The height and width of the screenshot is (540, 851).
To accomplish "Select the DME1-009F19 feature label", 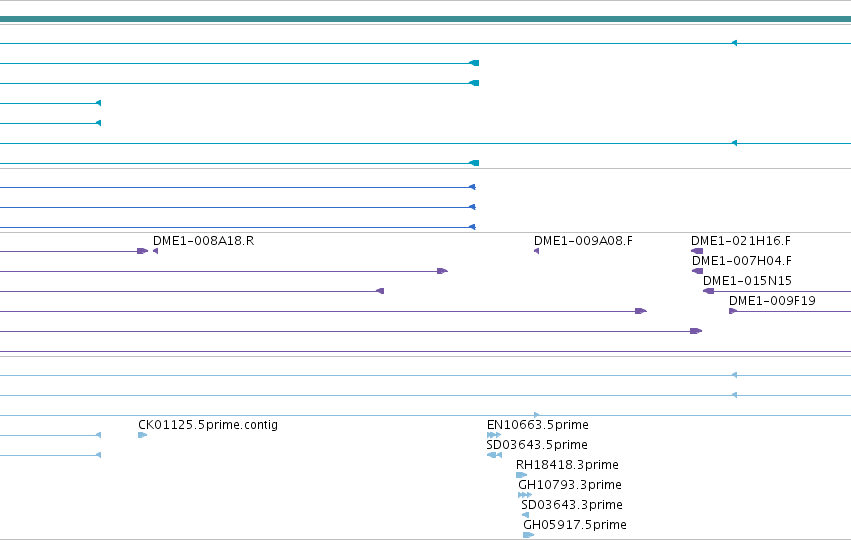I will coord(772,301).
